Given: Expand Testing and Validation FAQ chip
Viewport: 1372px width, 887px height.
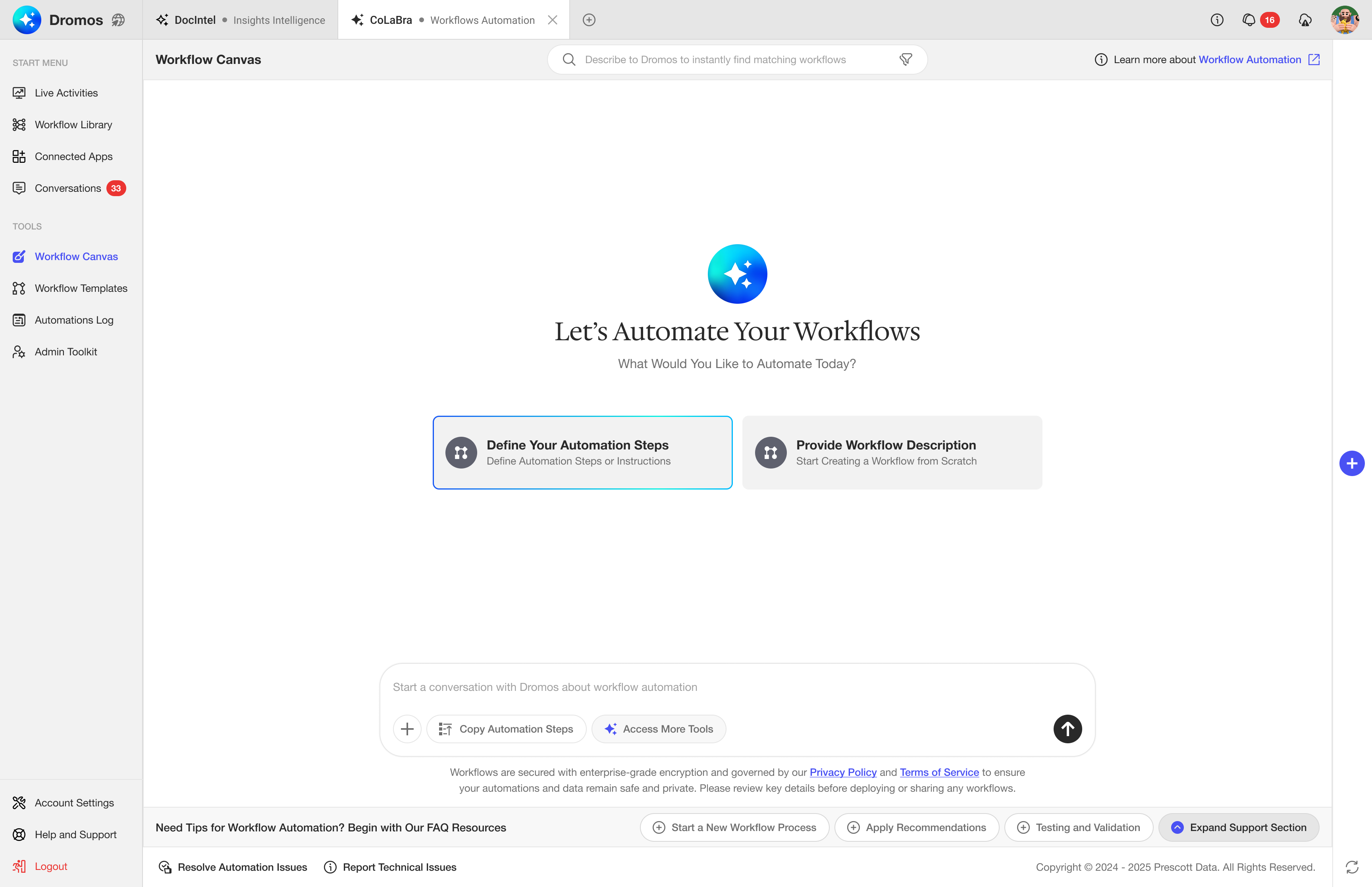Looking at the screenshot, I should pos(1078,827).
